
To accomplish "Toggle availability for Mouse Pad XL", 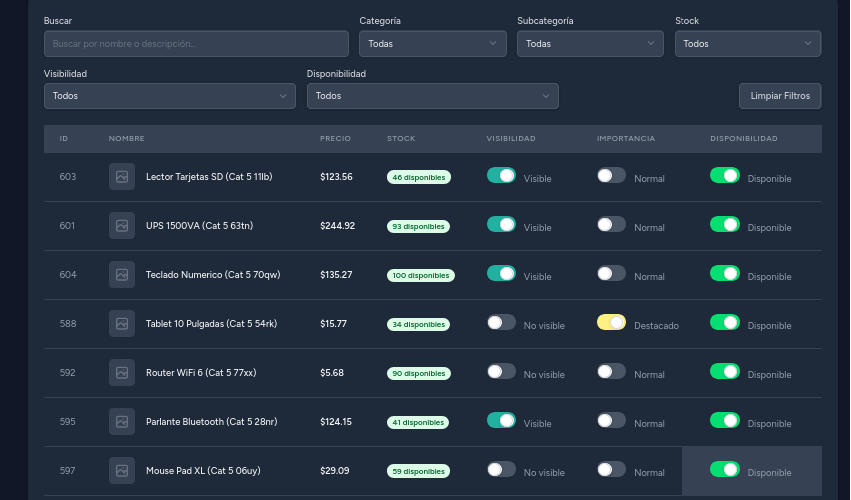I will (725, 469).
